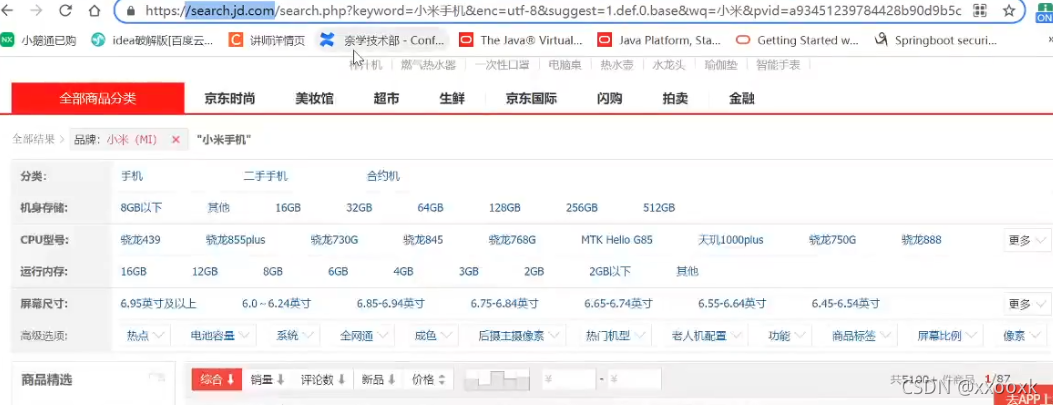Image resolution: width=1053 pixels, height=405 pixels.
Task: Sort results by 新品
Action: (x=379, y=379)
